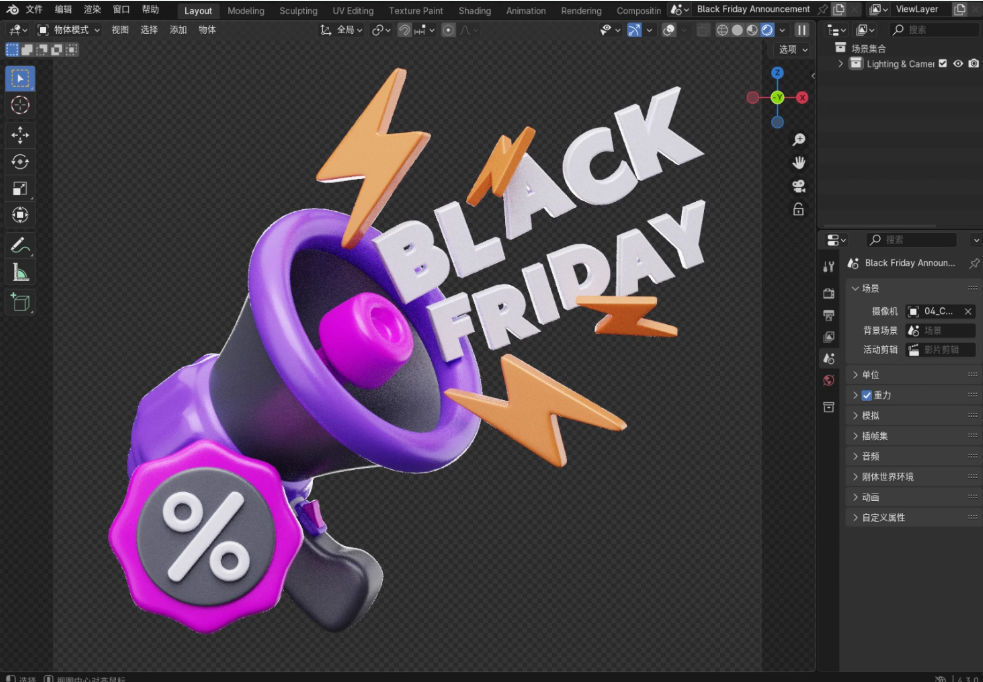The image size is (983, 682).
Task: Click the properties editor 搜索 search field
Action: click(912, 240)
